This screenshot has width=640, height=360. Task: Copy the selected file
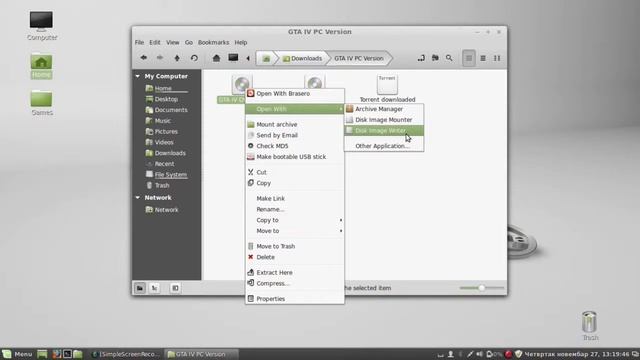click(294, 183)
